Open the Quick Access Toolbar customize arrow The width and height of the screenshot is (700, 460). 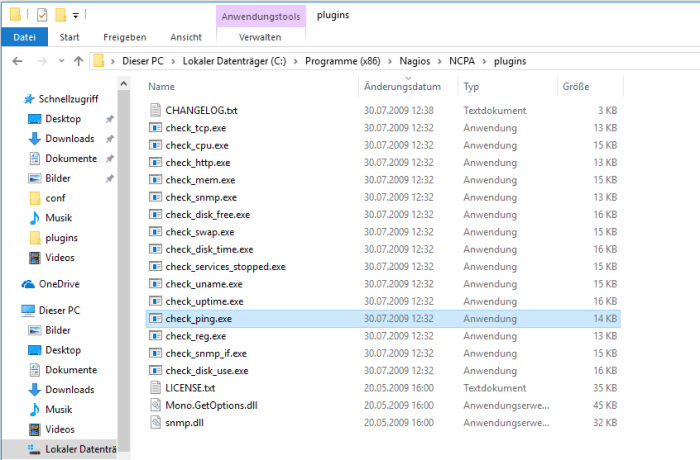[x=75, y=16]
